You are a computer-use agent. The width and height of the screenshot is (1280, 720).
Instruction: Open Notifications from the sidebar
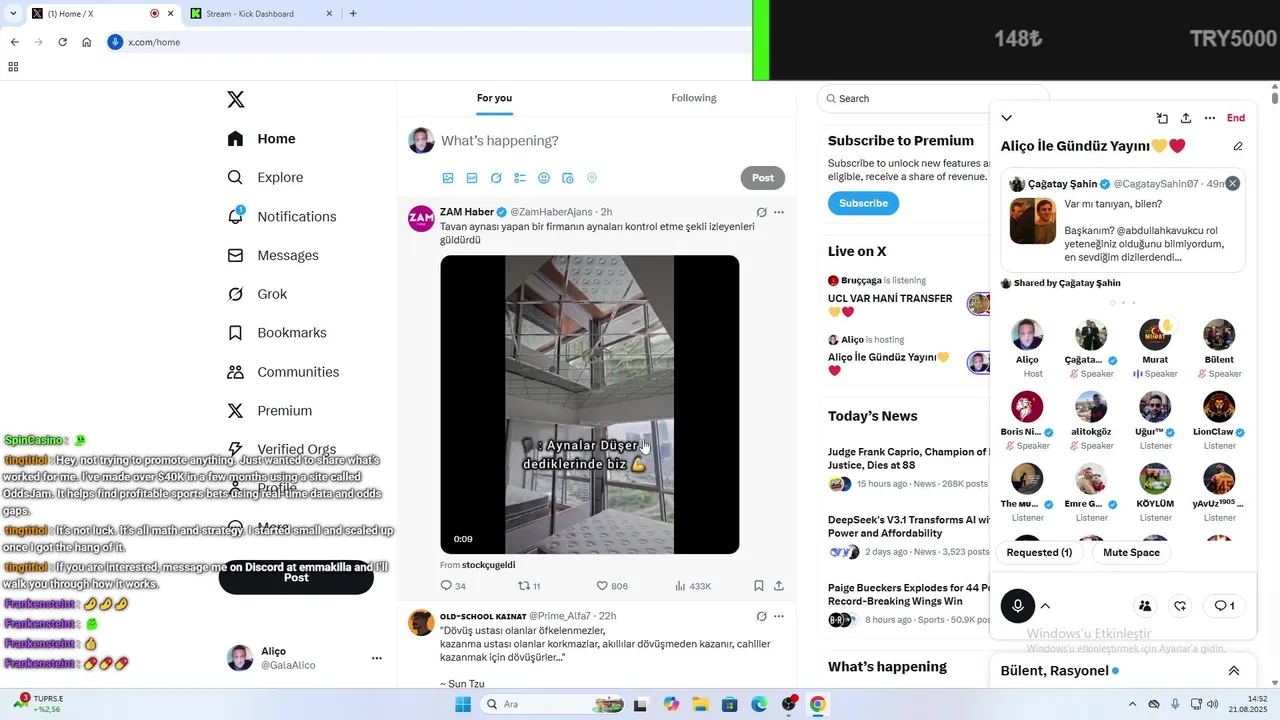click(281, 216)
